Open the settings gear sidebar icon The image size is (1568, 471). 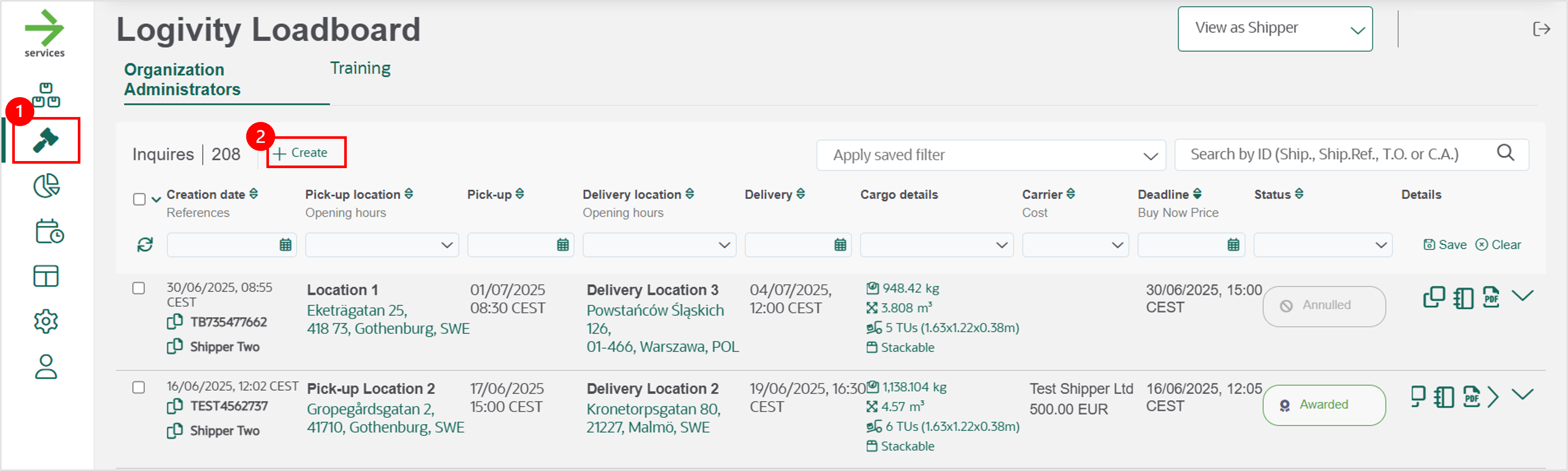46,321
